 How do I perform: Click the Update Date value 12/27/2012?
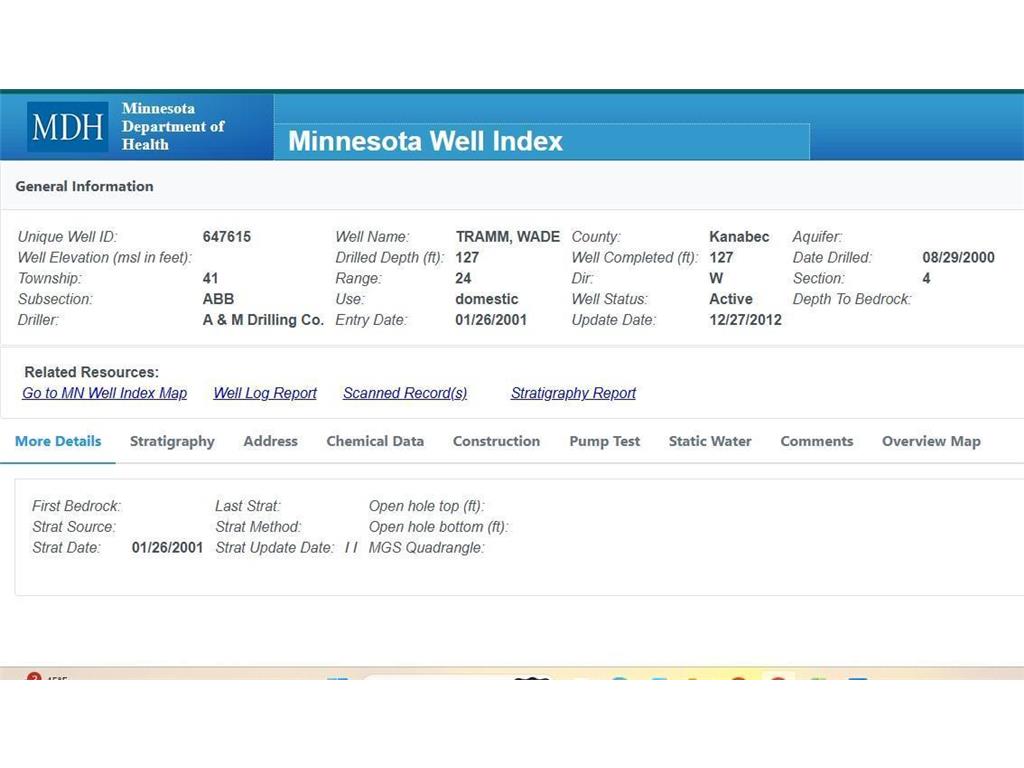(745, 320)
